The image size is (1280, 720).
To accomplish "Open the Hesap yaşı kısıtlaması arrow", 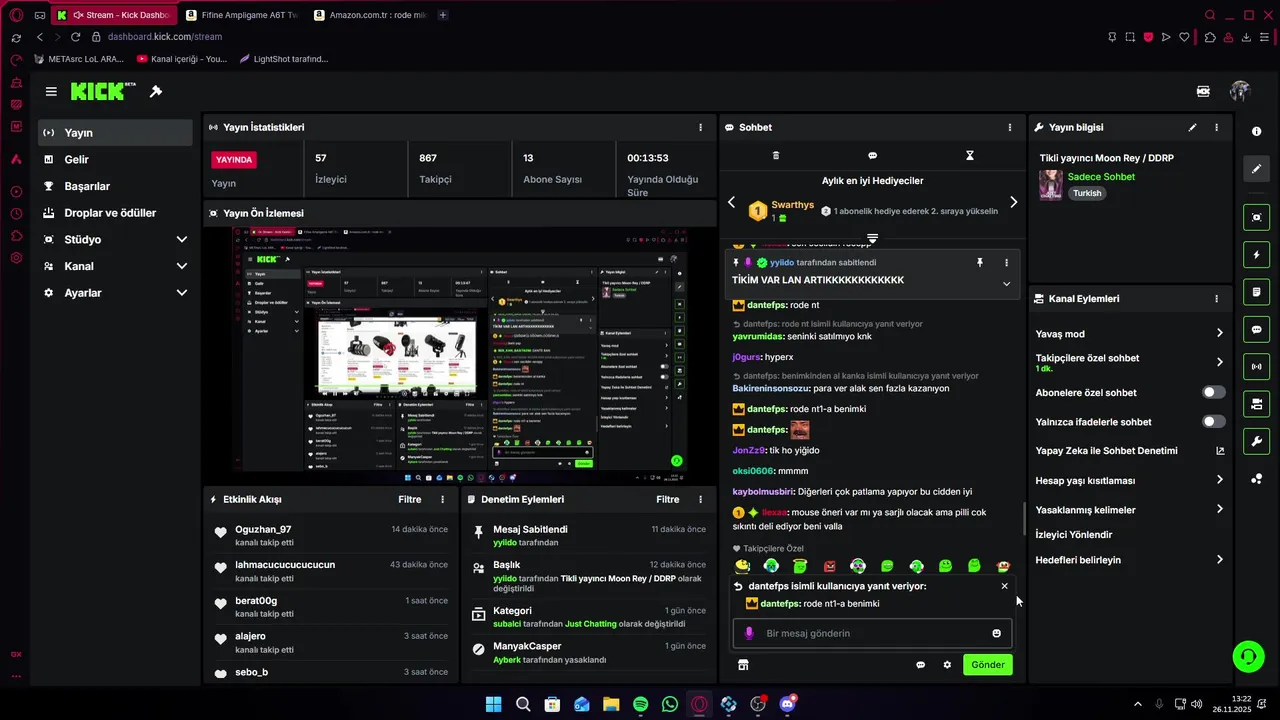I will pyautogui.click(x=1219, y=480).
